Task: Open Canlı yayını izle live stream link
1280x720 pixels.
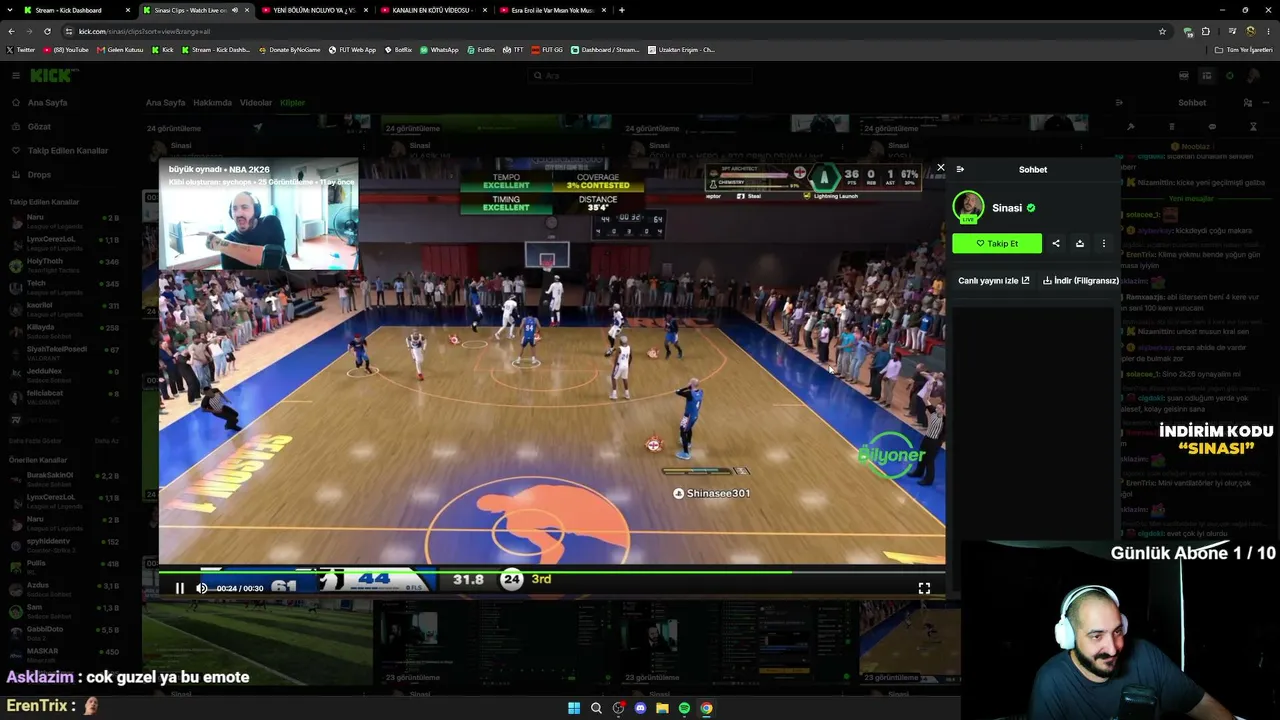Action: (x=994, y=281)
